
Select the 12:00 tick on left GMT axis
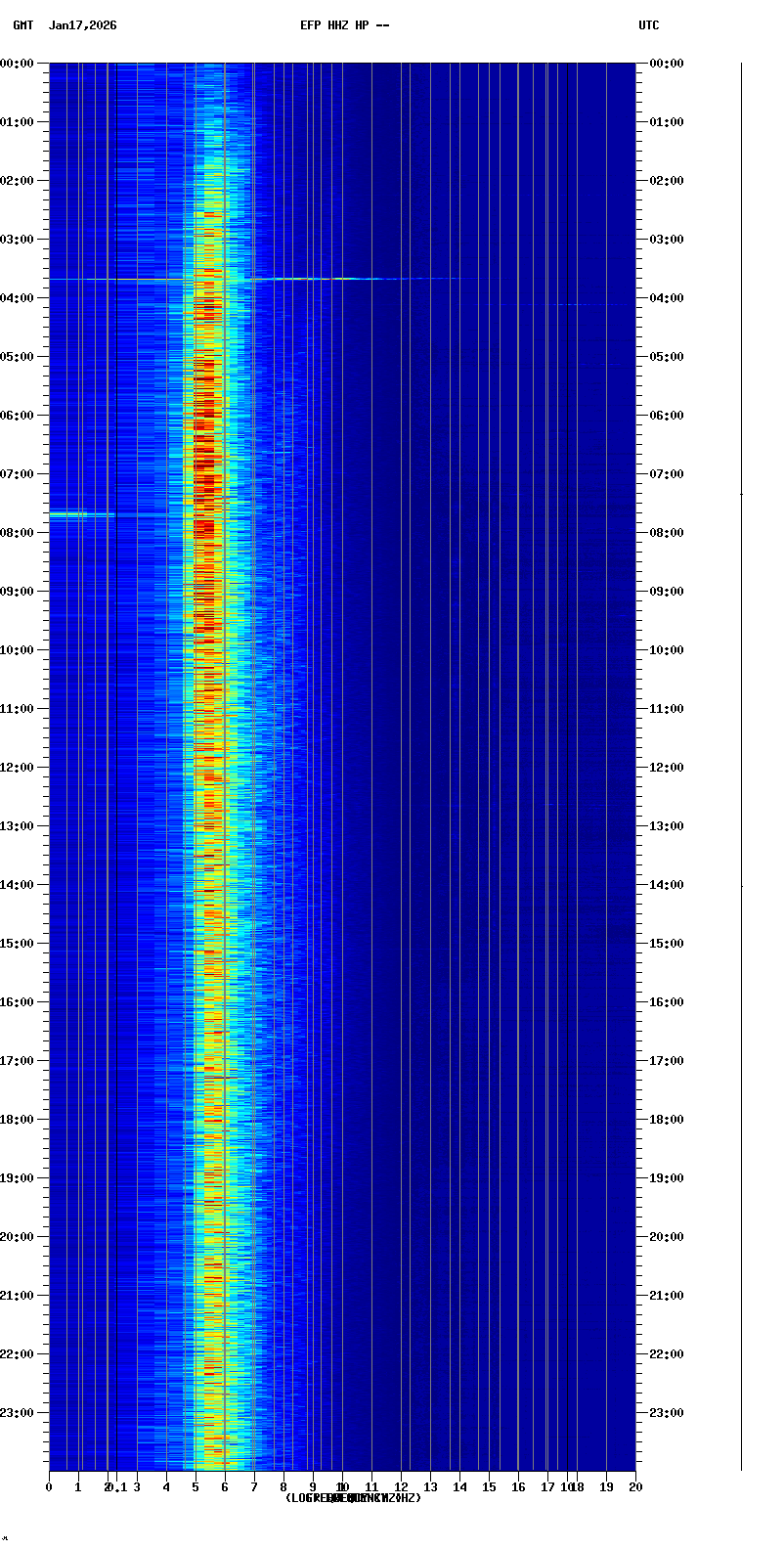(18, 767)
